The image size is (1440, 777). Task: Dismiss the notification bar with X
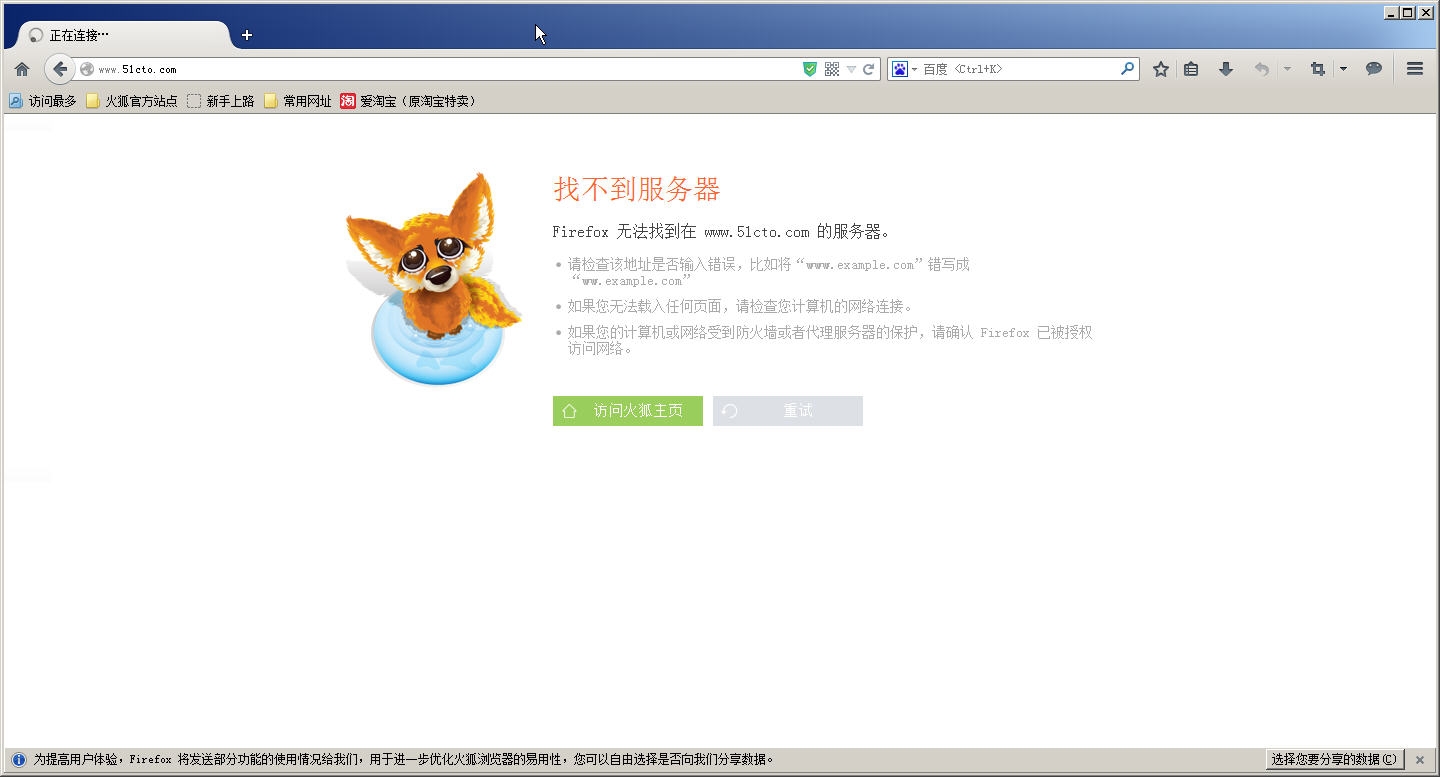1420,760
